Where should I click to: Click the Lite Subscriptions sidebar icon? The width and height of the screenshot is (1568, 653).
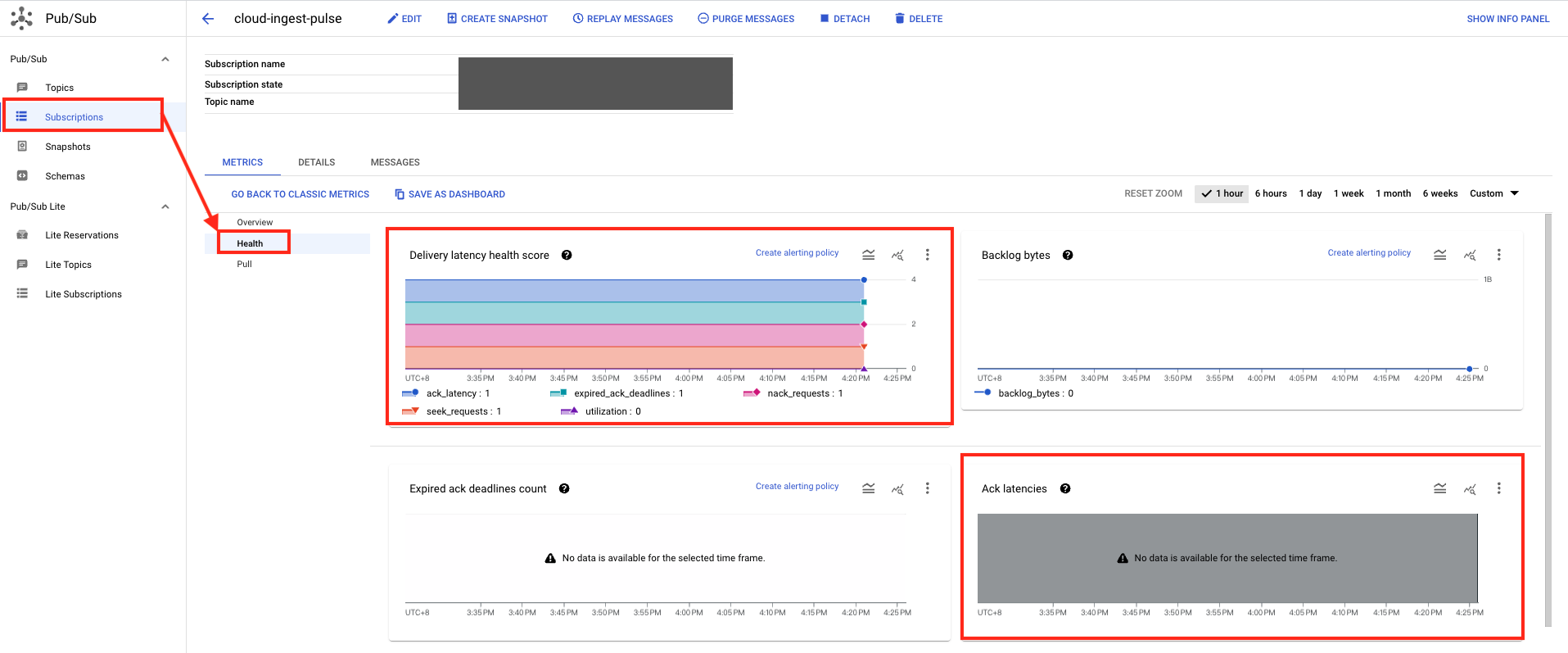22,294
